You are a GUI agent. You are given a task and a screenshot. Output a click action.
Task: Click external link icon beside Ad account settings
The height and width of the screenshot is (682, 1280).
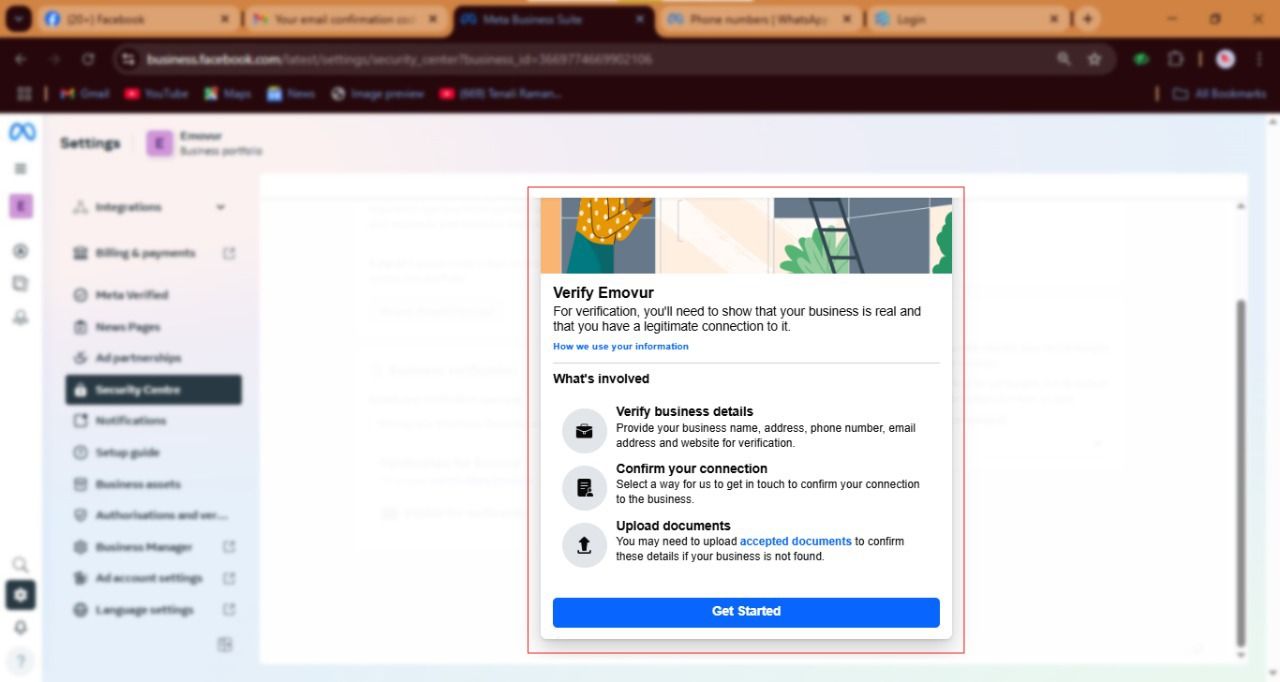coord(229,578)
